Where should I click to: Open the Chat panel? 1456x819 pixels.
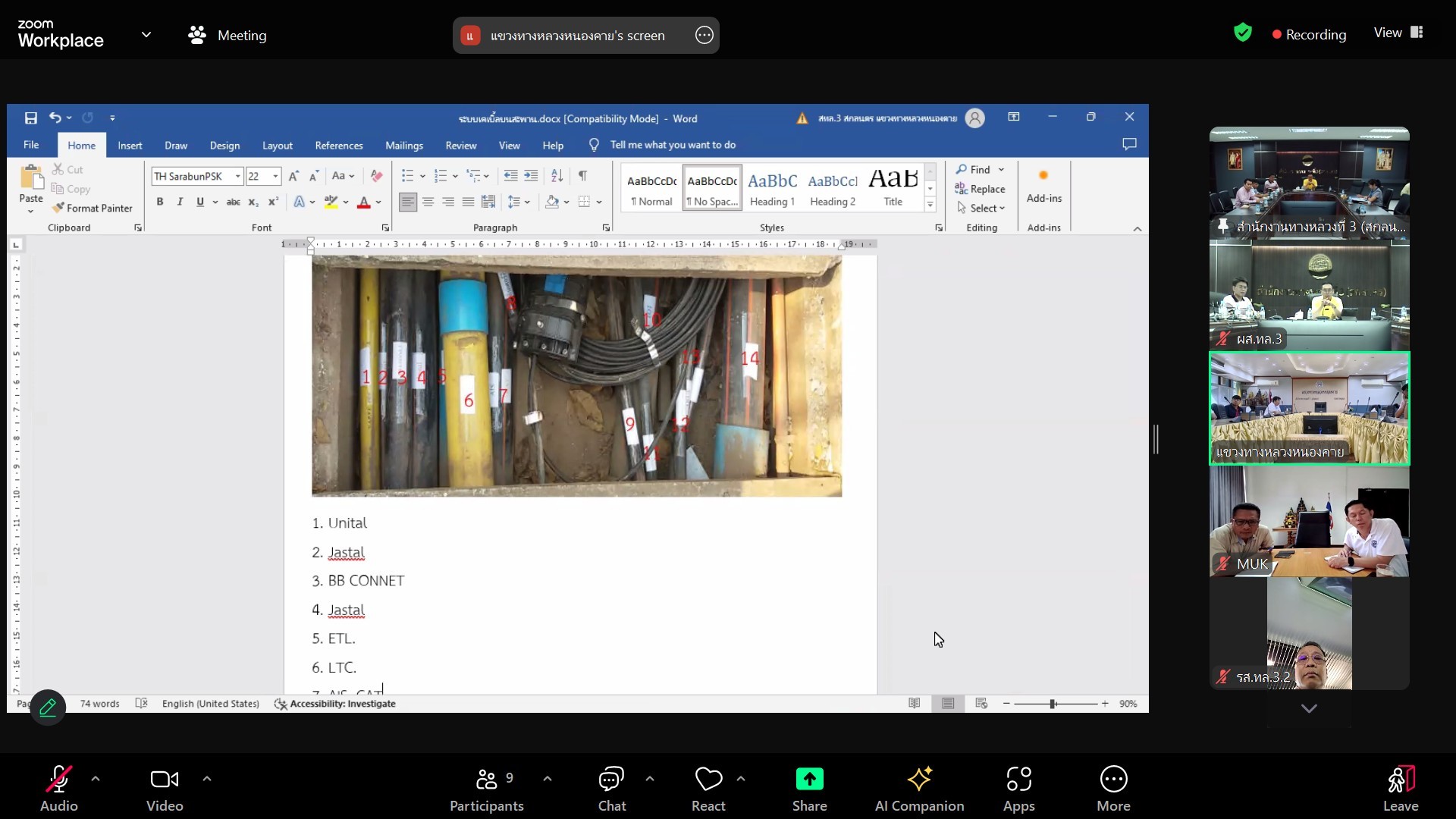pos(611,789)
